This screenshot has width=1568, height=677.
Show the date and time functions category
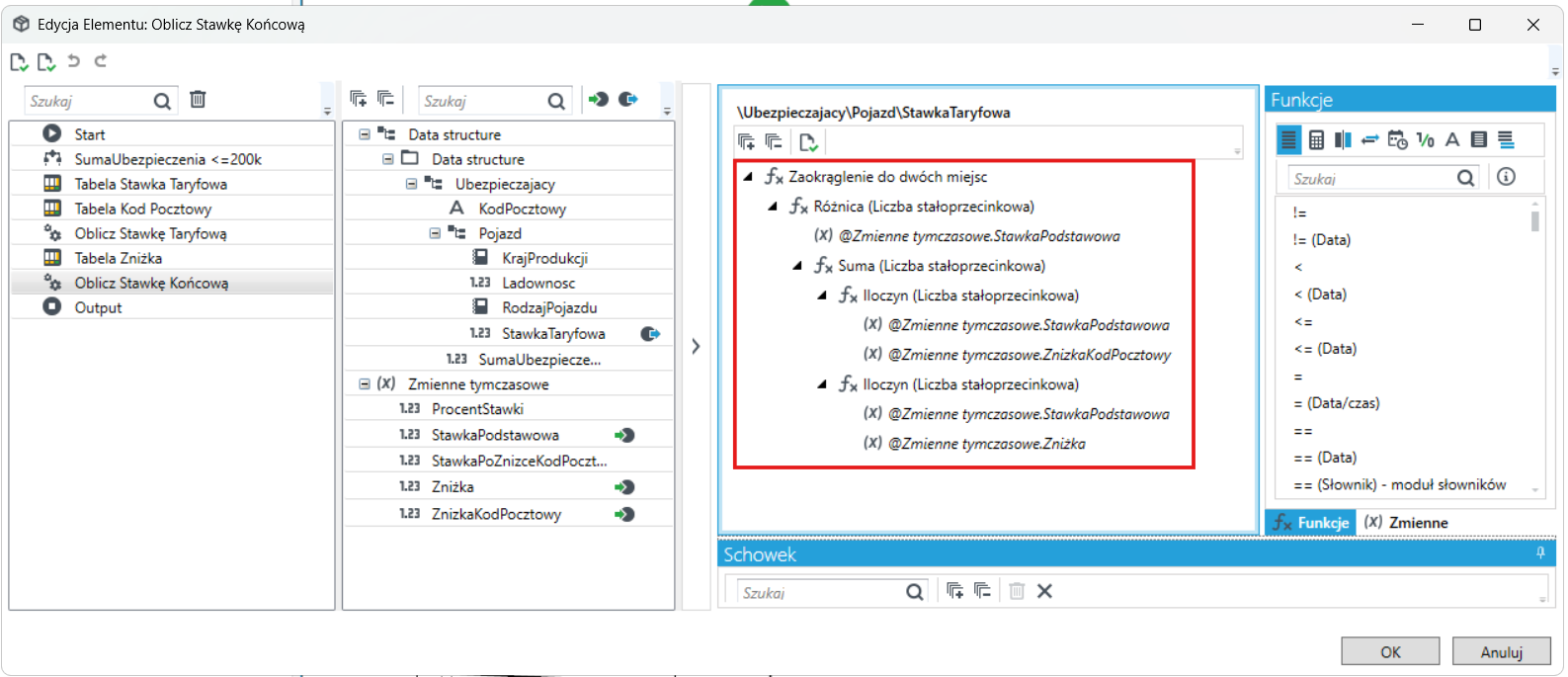click(x=1397, y=140)
